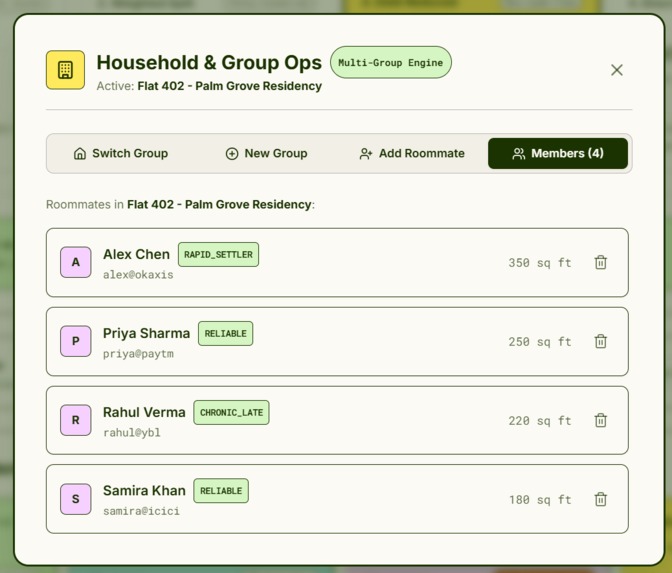
Task: Click Samira Khan's RELIABLE badge
Action: click(221, 491)
